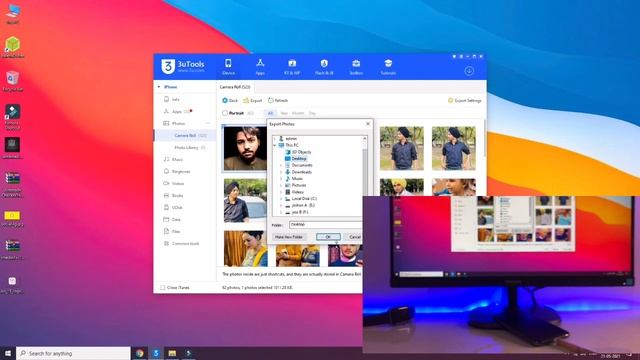Click the Folder name input field
The height and width of the screenshot is (360, 640).
point(325,224)
